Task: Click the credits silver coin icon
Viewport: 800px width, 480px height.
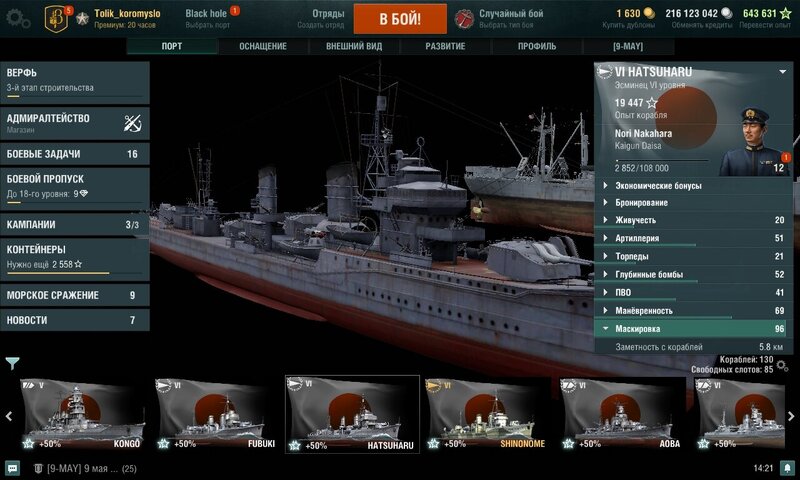Action: tap(727, 13)
